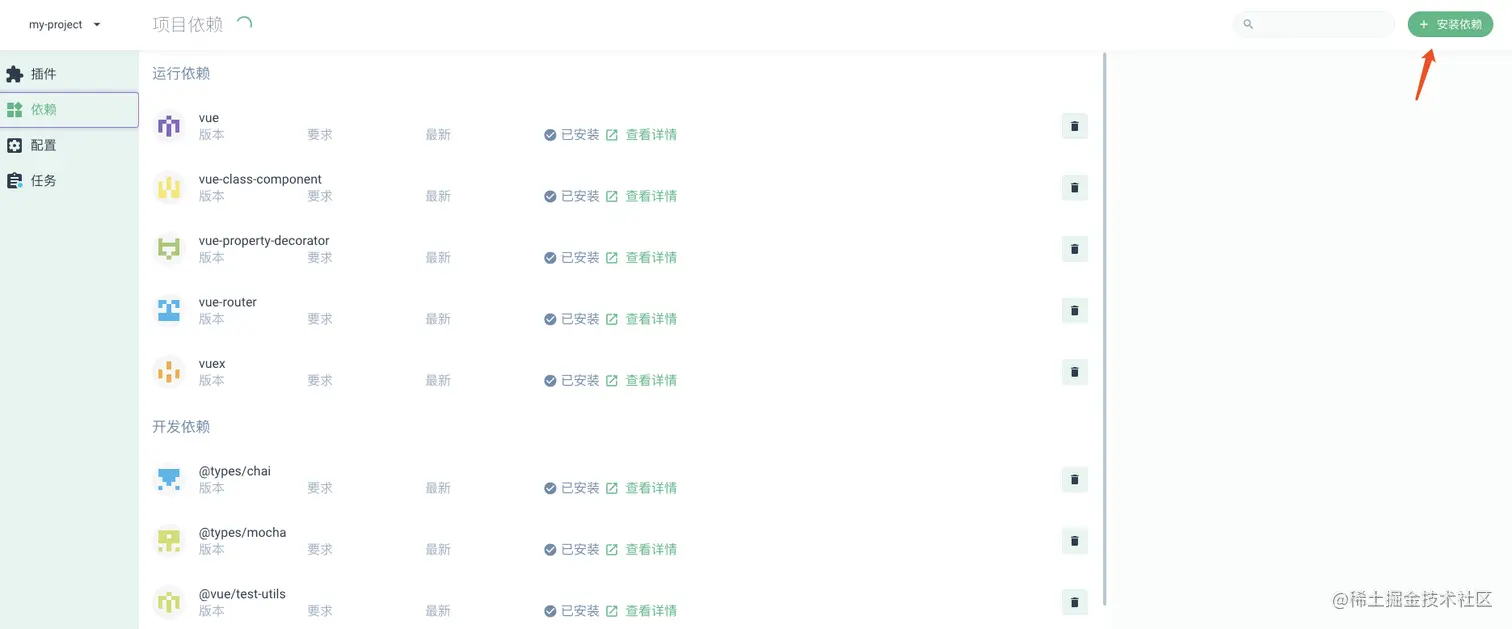Click the search magnifier icon
The image size is (1512, 629).
(x=1248, y=24)
